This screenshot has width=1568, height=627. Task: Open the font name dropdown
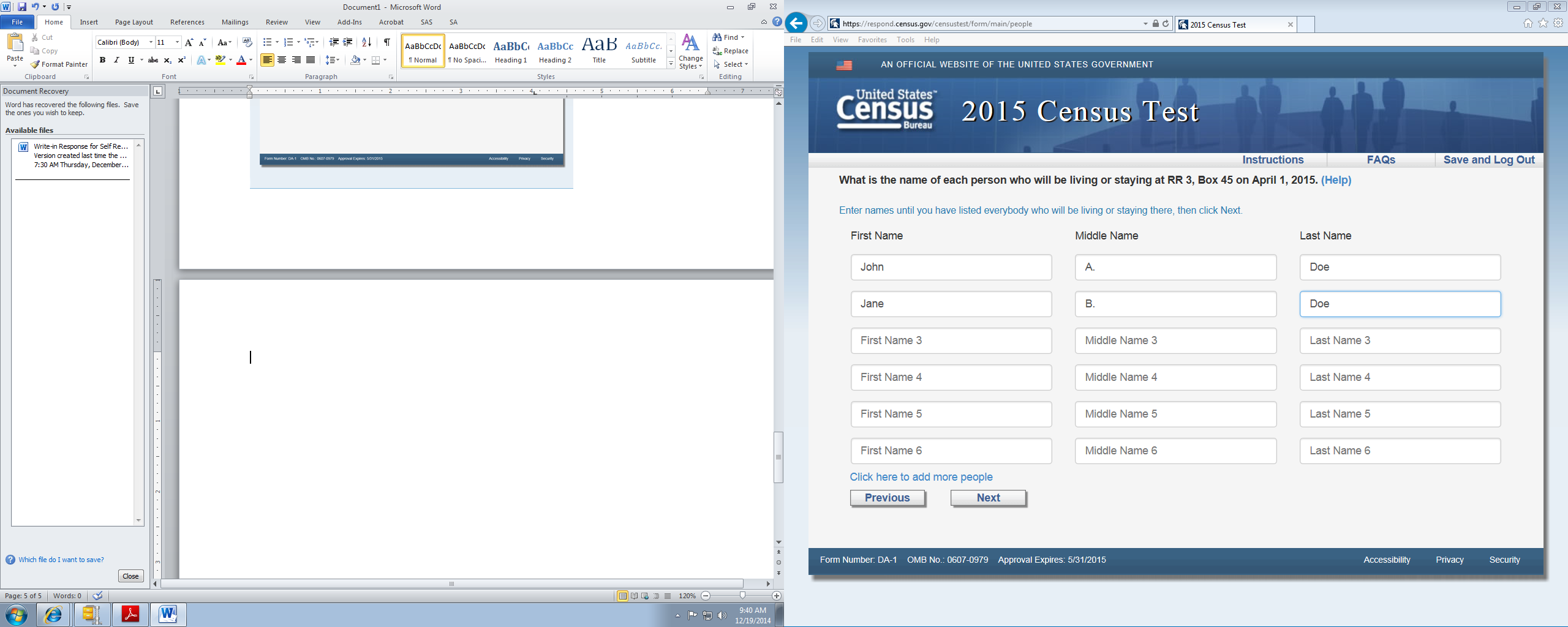point(151,42)
